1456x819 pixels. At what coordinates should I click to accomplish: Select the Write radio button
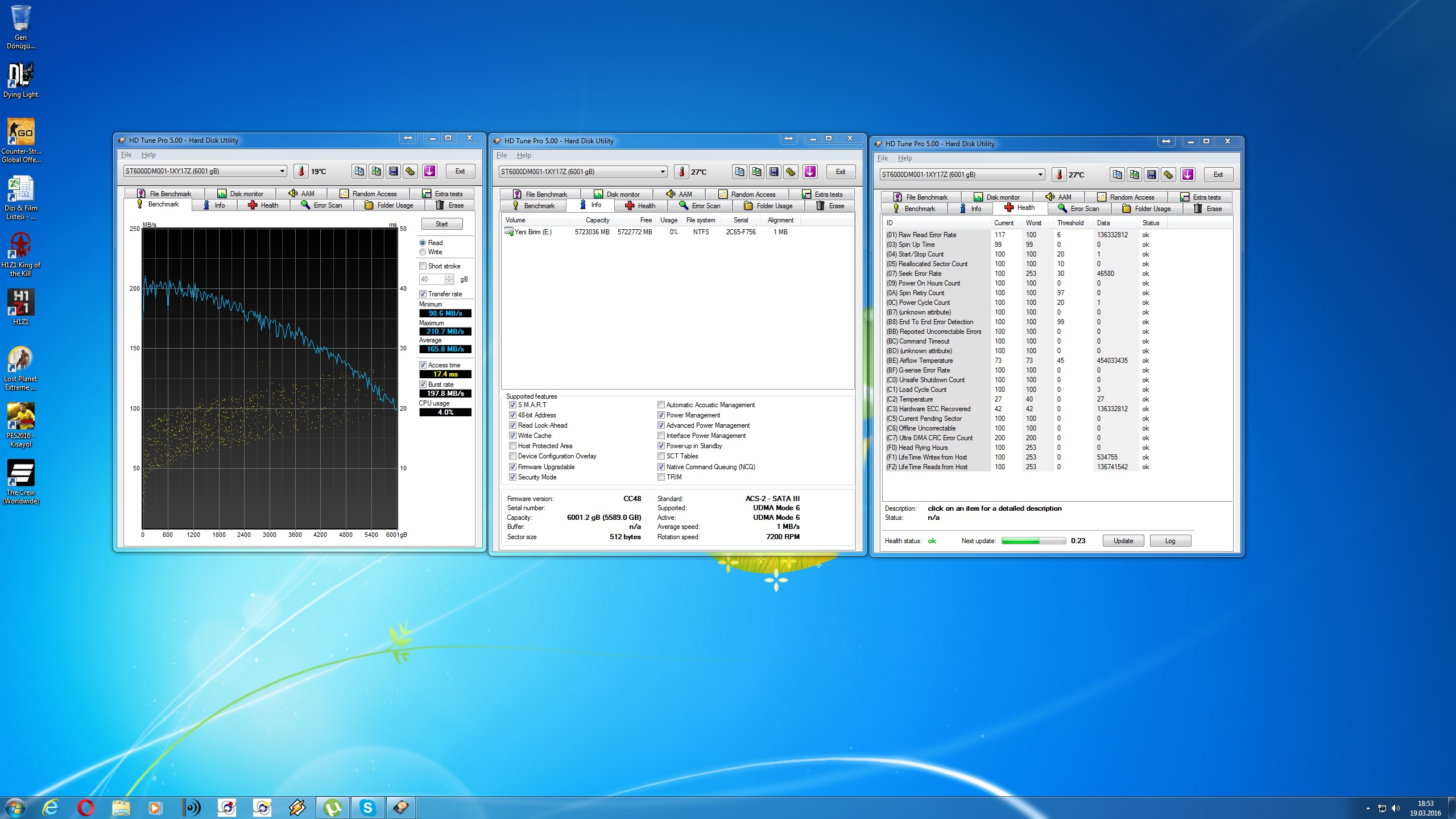[423, 252]
